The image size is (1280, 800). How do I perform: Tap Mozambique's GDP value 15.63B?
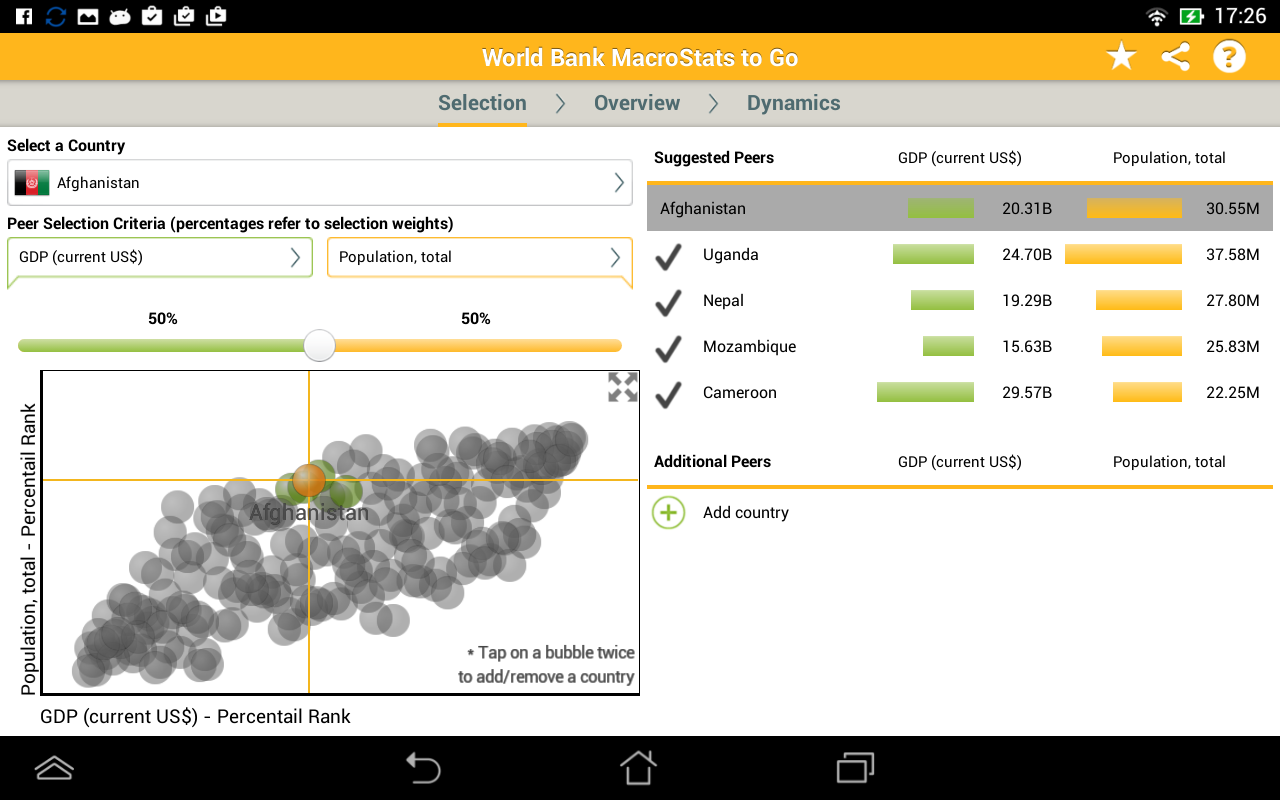pos(1027,347)
